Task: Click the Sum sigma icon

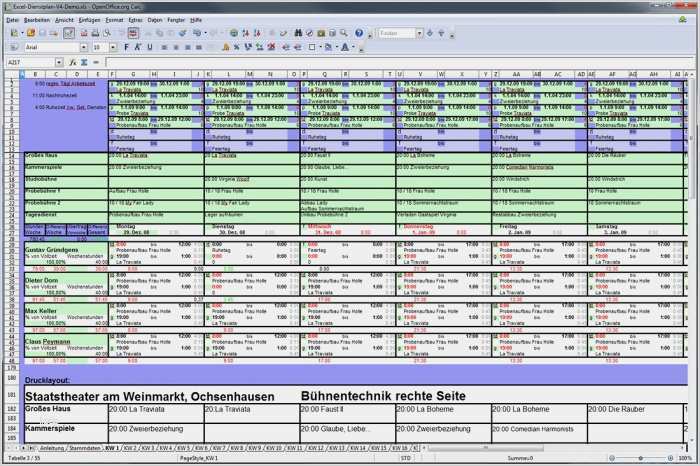Action: click(84, 62)
